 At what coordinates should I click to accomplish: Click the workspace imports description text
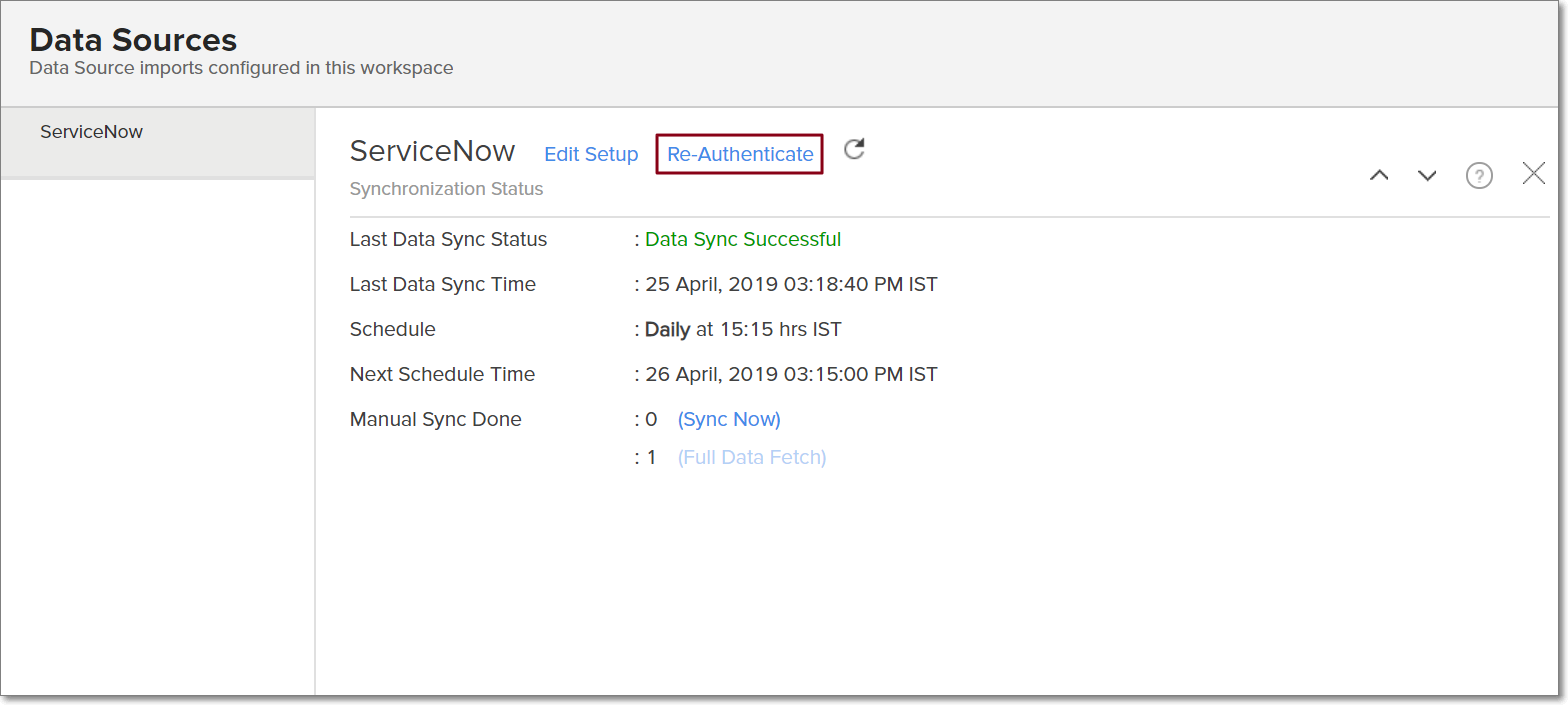coord(241,68)
